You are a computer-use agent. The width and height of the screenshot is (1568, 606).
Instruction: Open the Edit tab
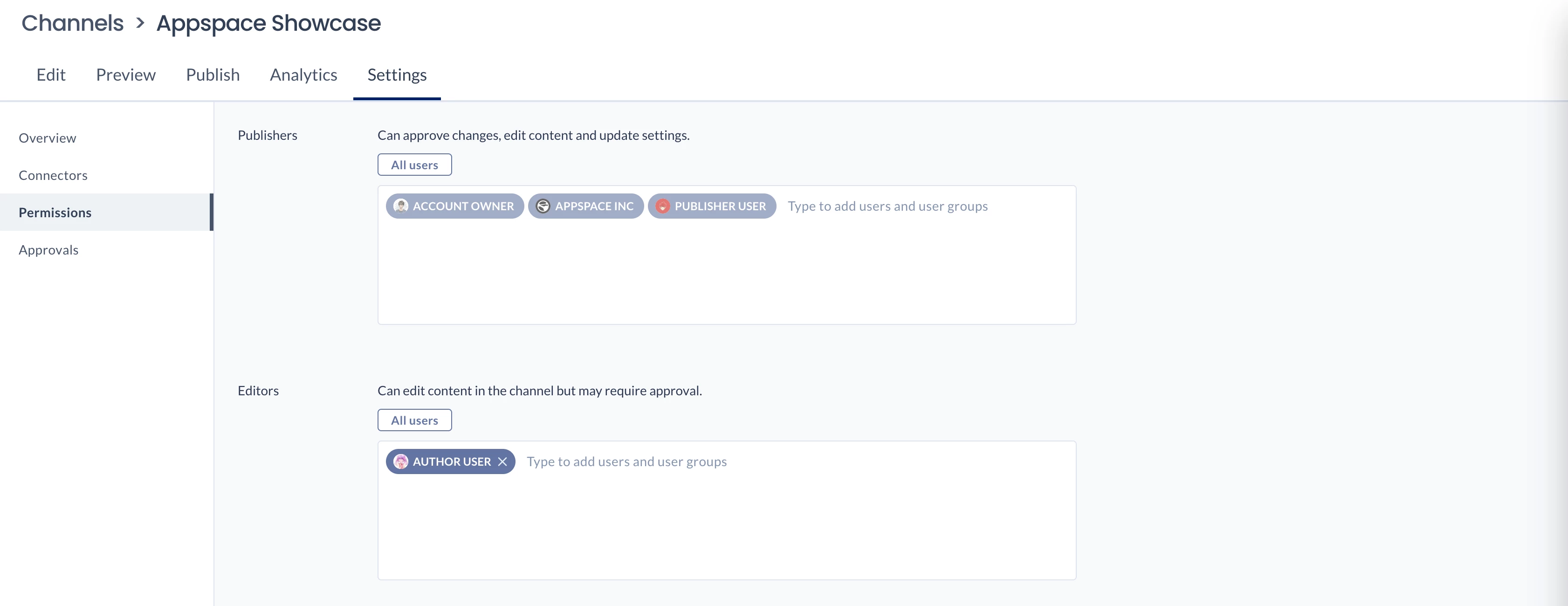pyautogui.click(x=50, y=75)
